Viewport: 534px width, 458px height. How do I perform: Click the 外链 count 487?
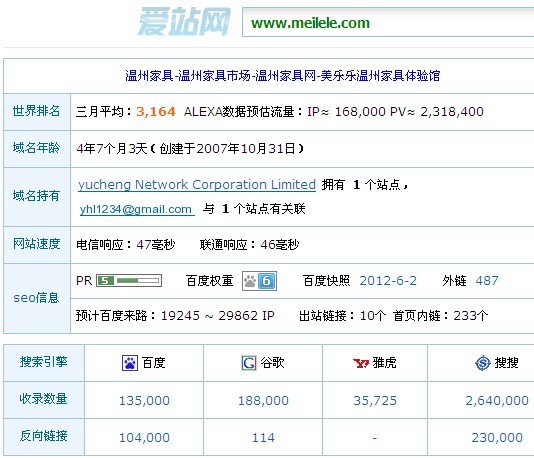point(487,281)
